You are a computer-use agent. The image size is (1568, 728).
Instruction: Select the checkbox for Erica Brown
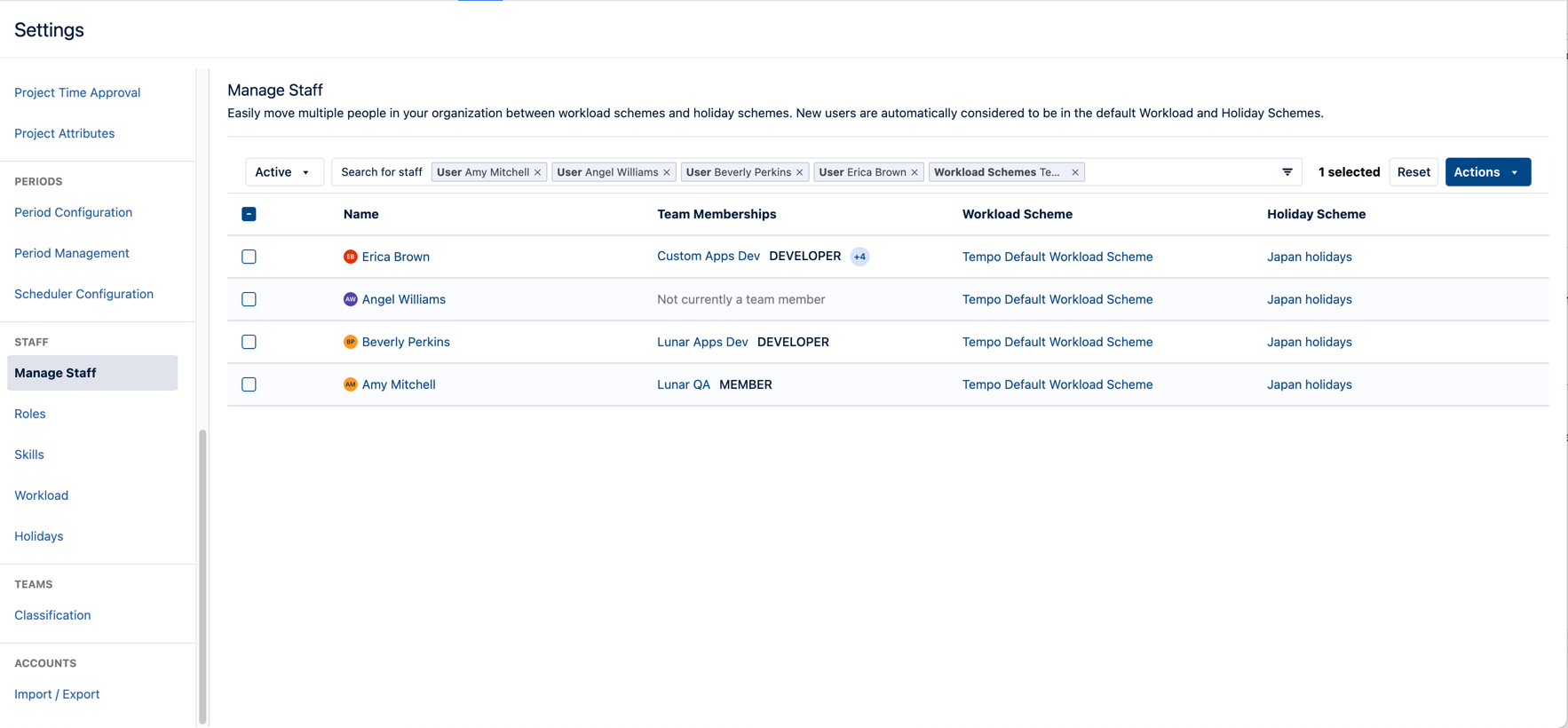(x=249, y=257)
